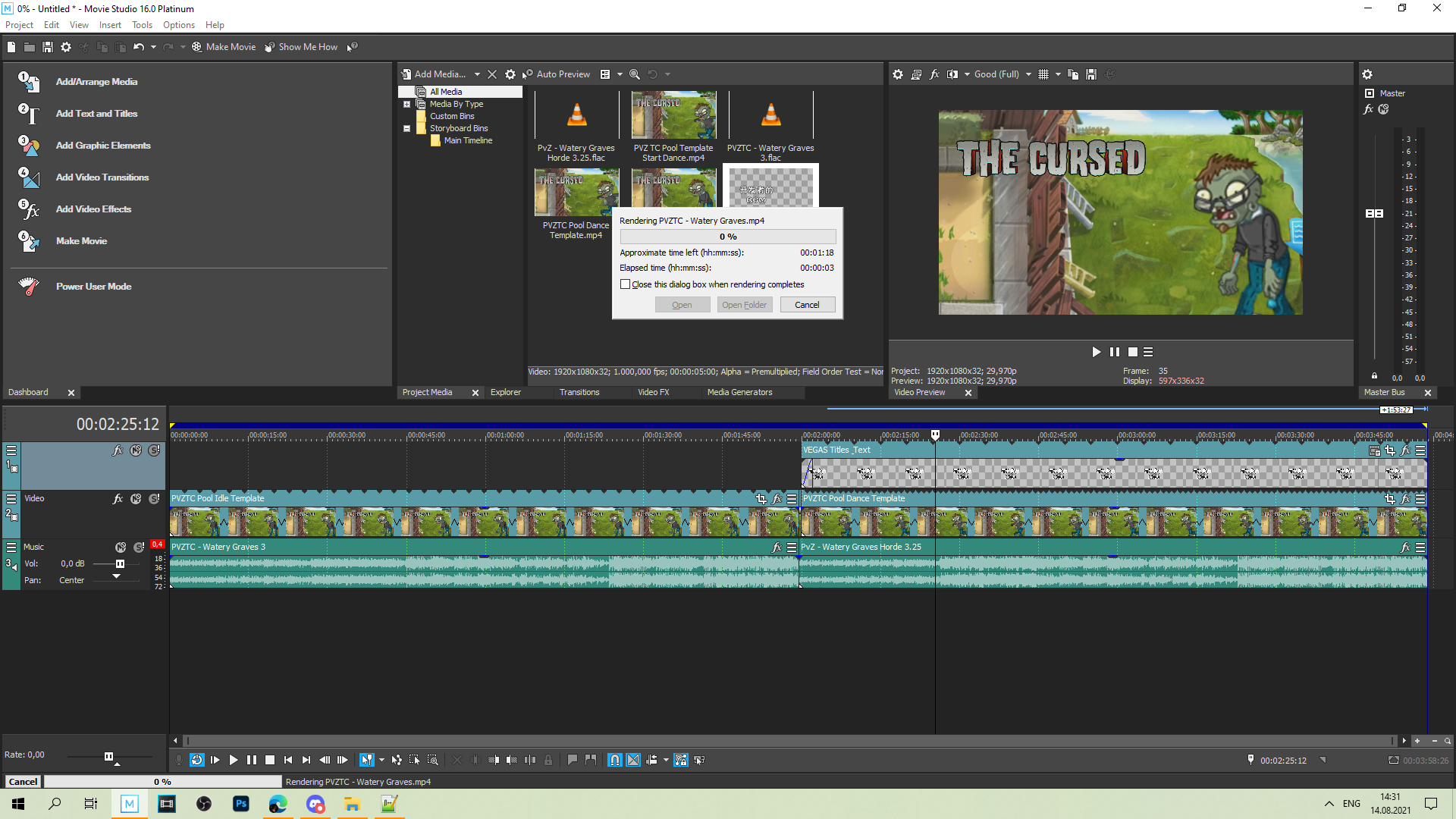Open the Add Media dropdown arrow
The height and width of the screenshot is (819, 1456).
coord(477,74)
